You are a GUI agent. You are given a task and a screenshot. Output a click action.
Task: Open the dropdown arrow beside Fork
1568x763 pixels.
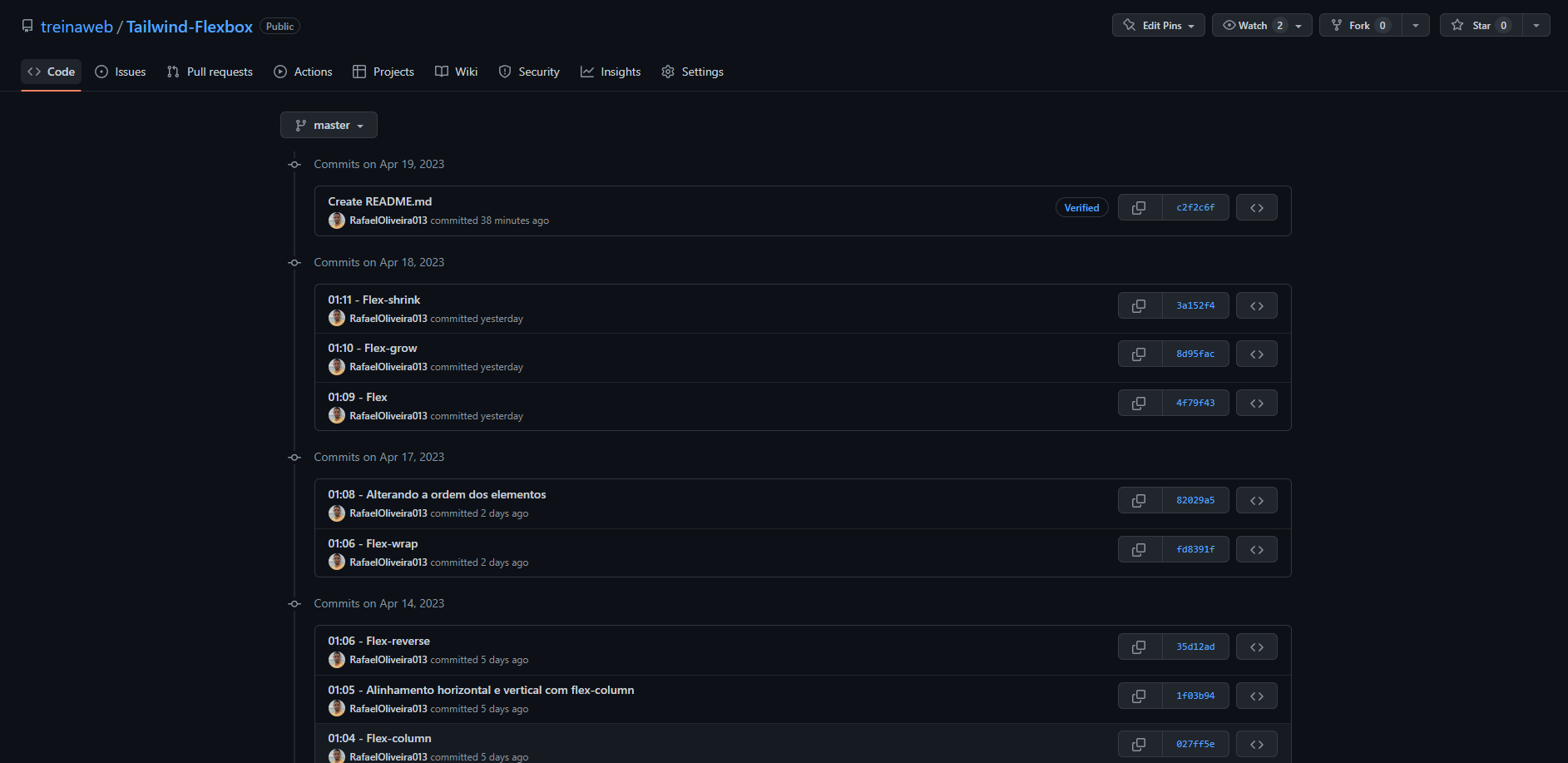click(x=1415, y=26)
